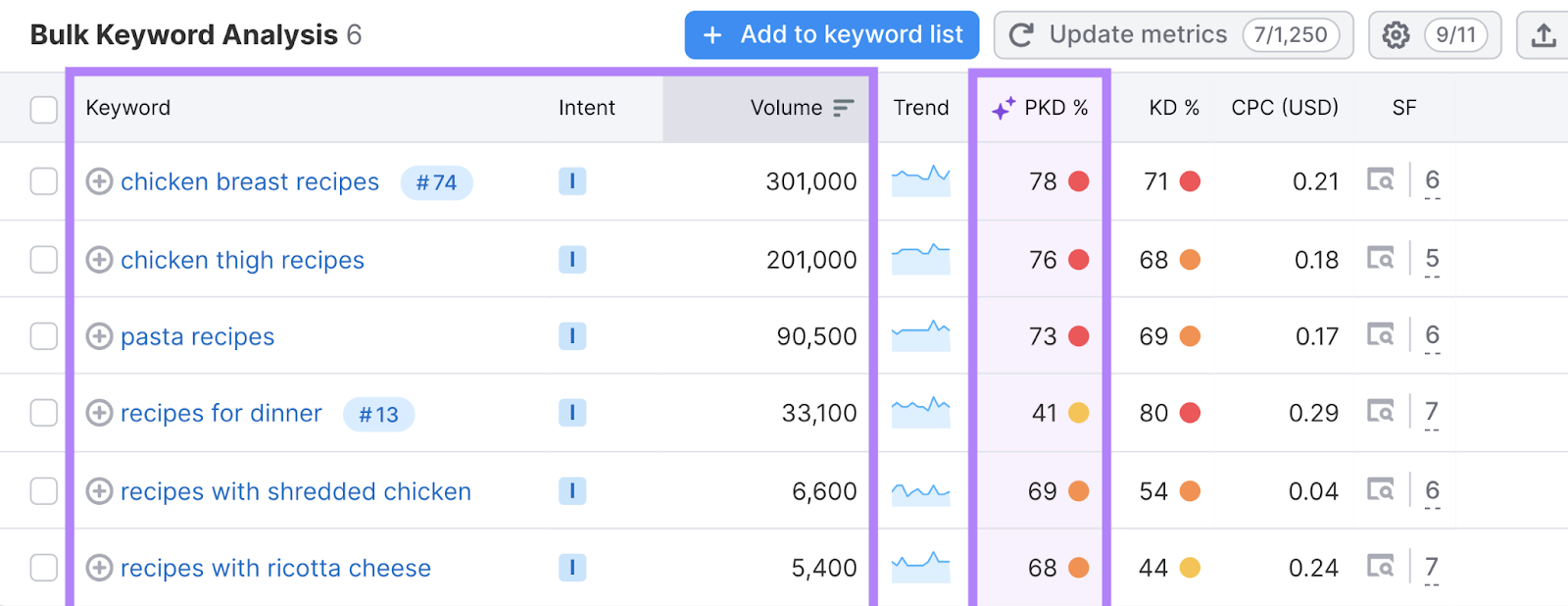Open SERP view icon for pasta recipes
The height and width of the screenshot is (606, 1568).
1381,335
